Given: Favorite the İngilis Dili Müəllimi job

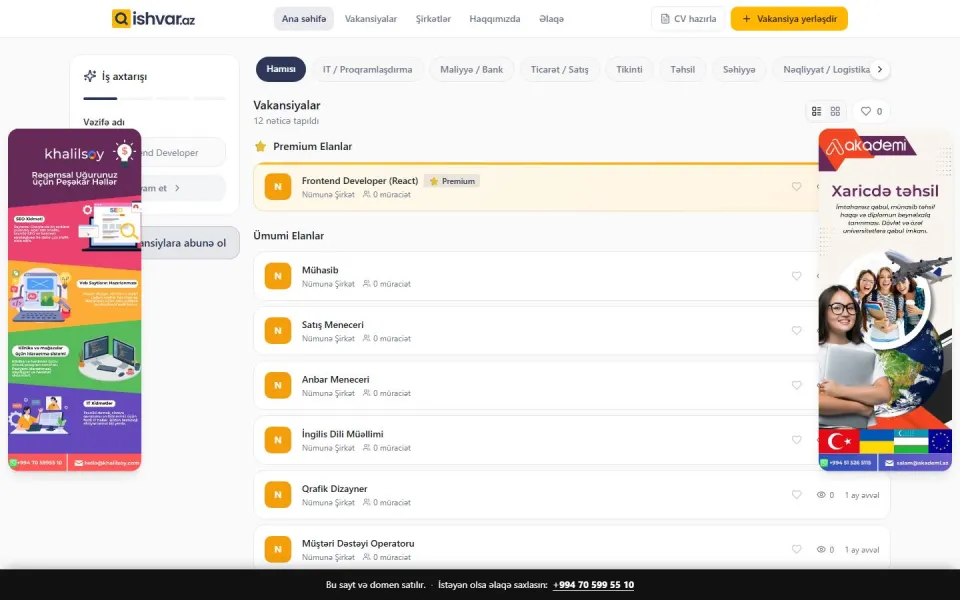Looking at the screenshot, I should tap(796, 440).
